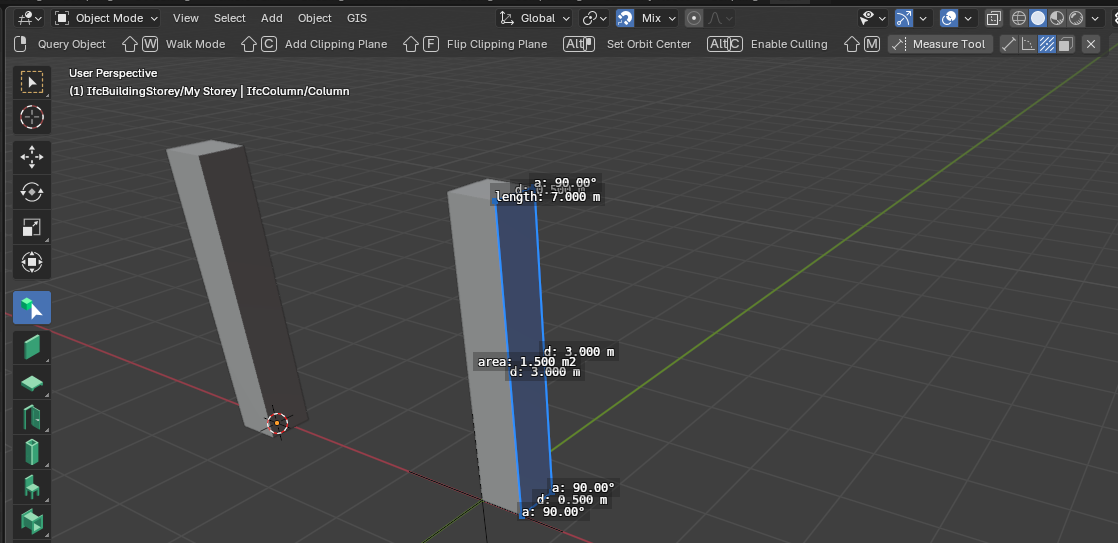The width and height of the screenshot is (1118, 543).
Task: Open the Add menu
Action: [x=272, y=18]
